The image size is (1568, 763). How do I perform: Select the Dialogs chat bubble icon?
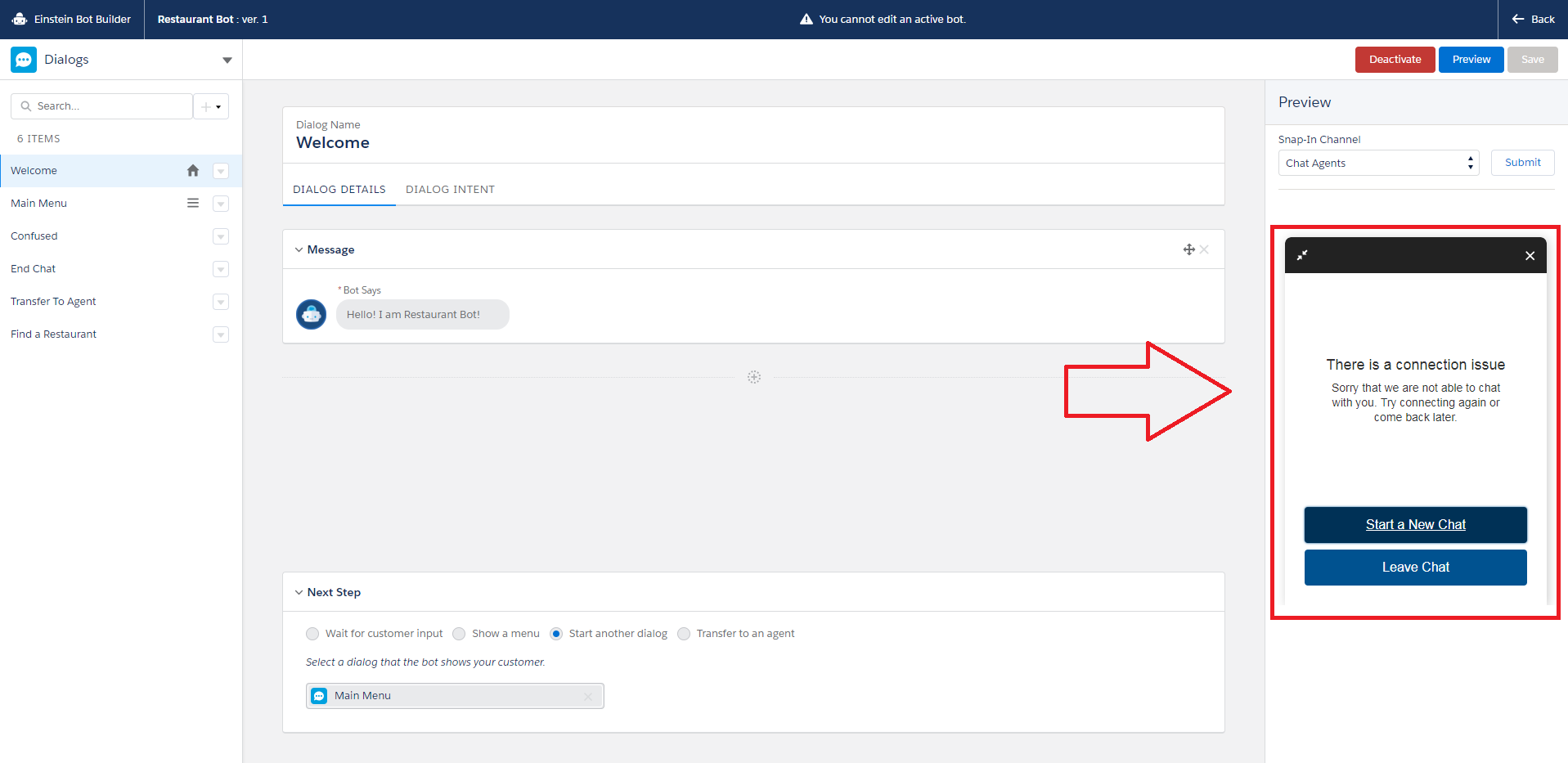click(23, 59)
